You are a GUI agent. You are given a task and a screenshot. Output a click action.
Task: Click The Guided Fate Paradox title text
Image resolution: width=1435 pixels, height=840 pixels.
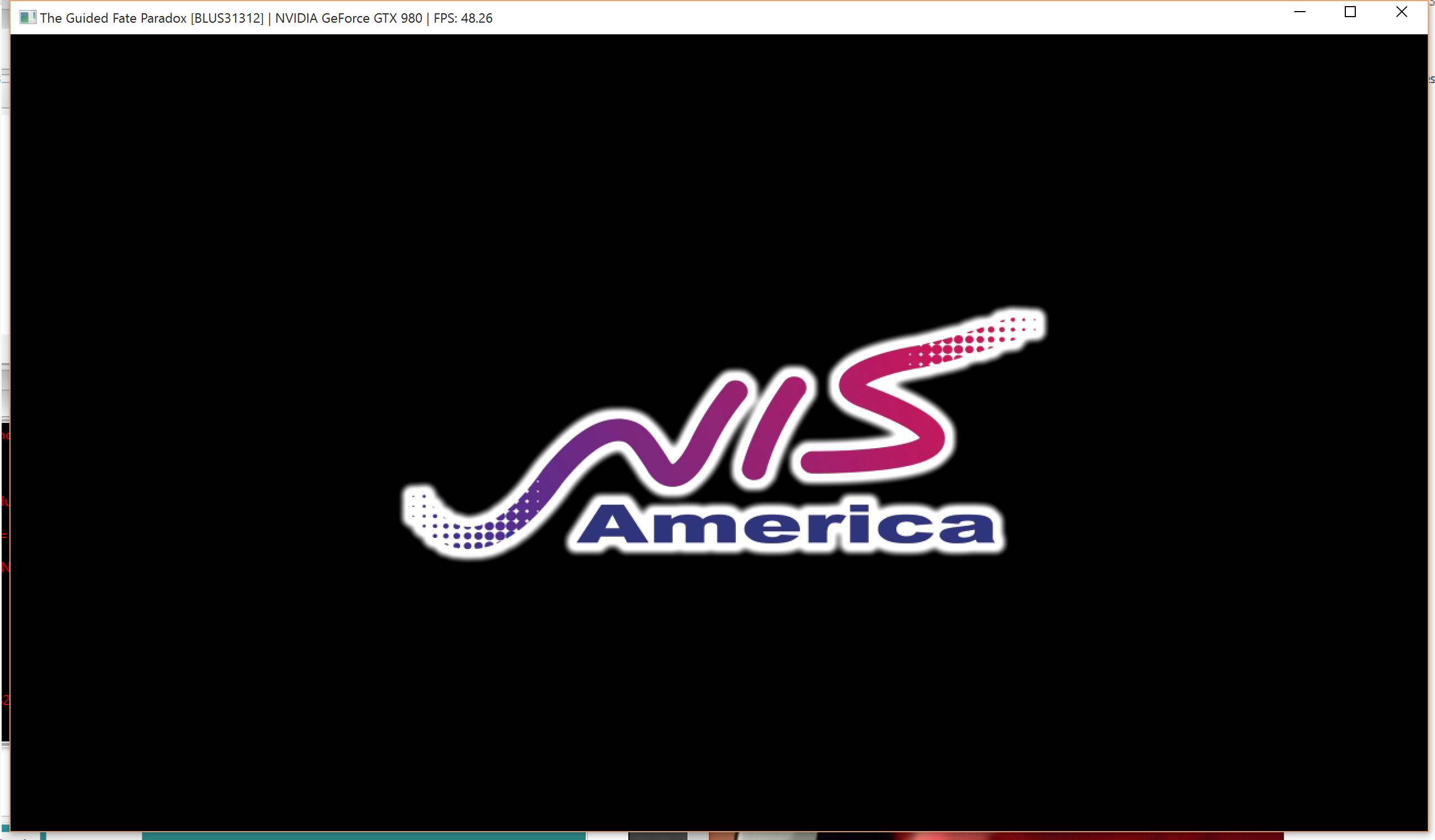point(113,18)
